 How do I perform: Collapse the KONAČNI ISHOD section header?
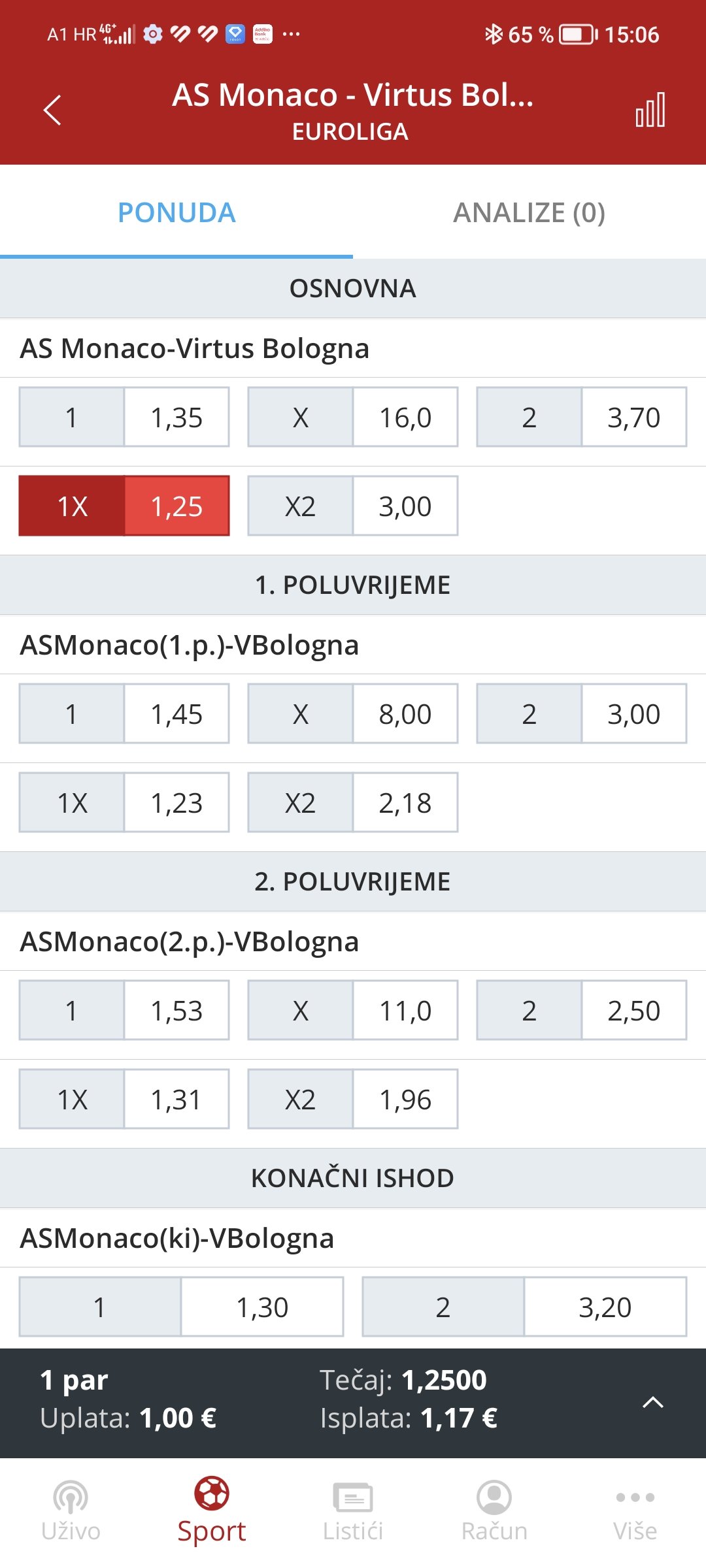pos(353,1178)
